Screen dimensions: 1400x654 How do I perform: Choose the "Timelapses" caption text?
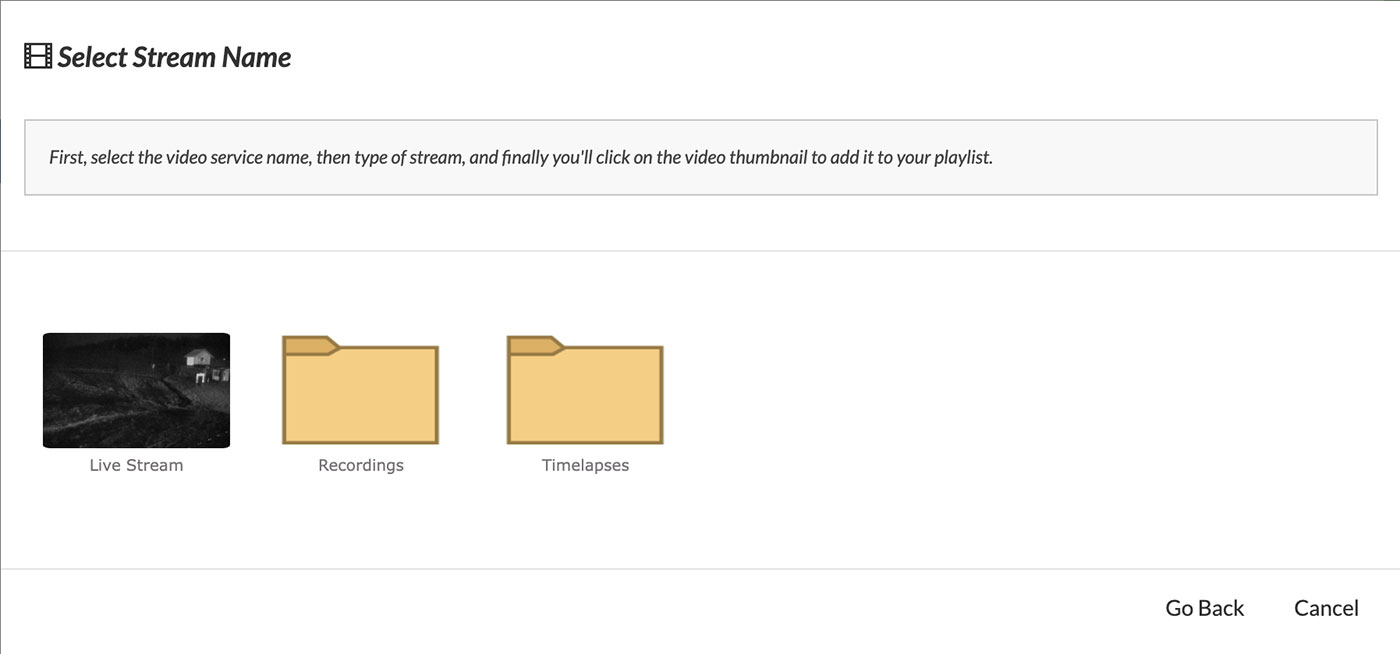(585, 465)
